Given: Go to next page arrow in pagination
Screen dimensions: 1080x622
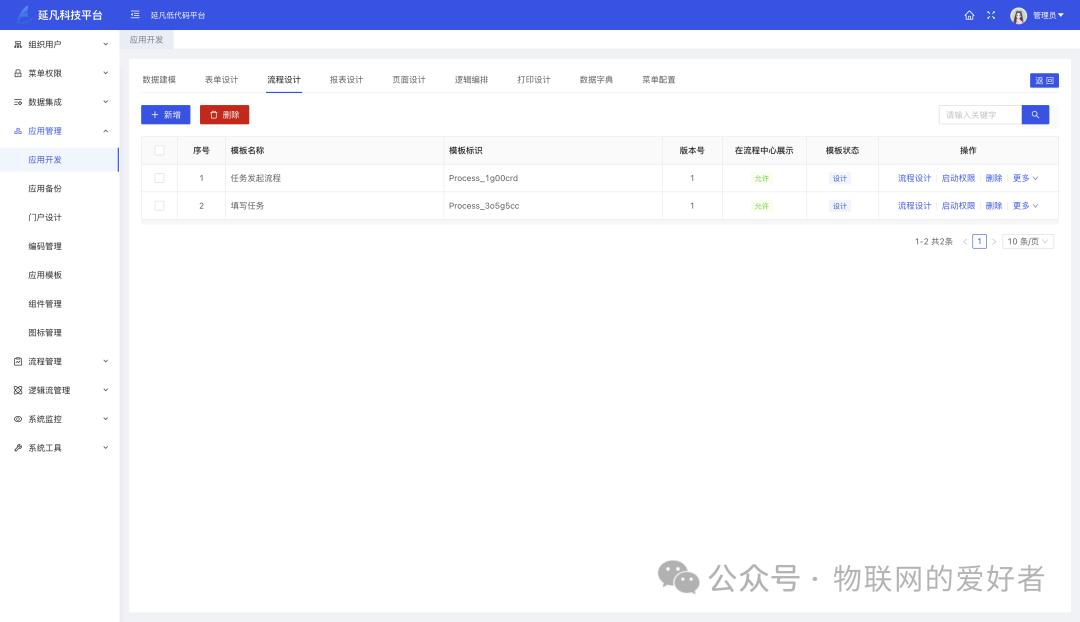Looking at the screenshot, I should [994, 242].
